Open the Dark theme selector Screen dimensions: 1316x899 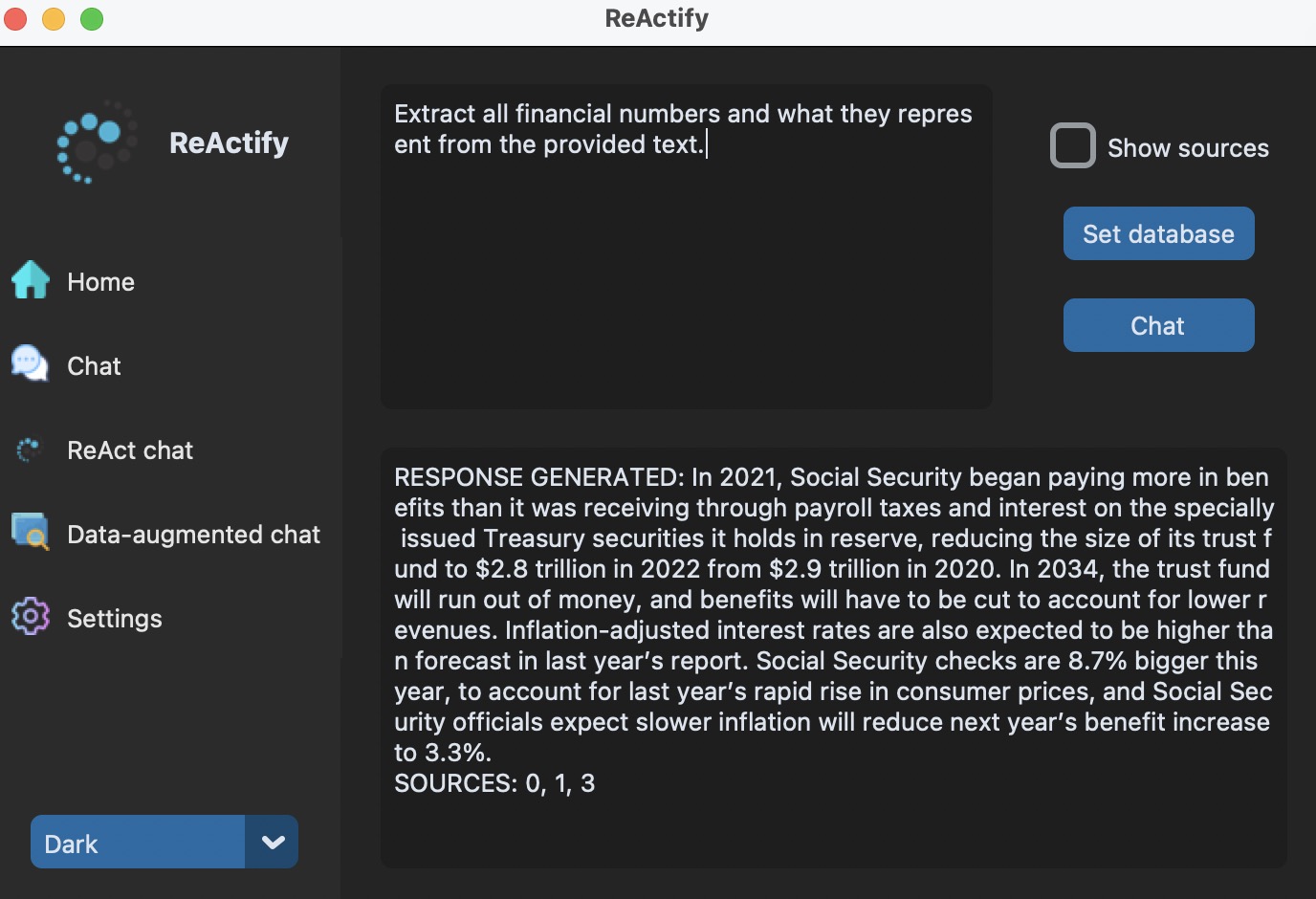(x=136, y=842)
